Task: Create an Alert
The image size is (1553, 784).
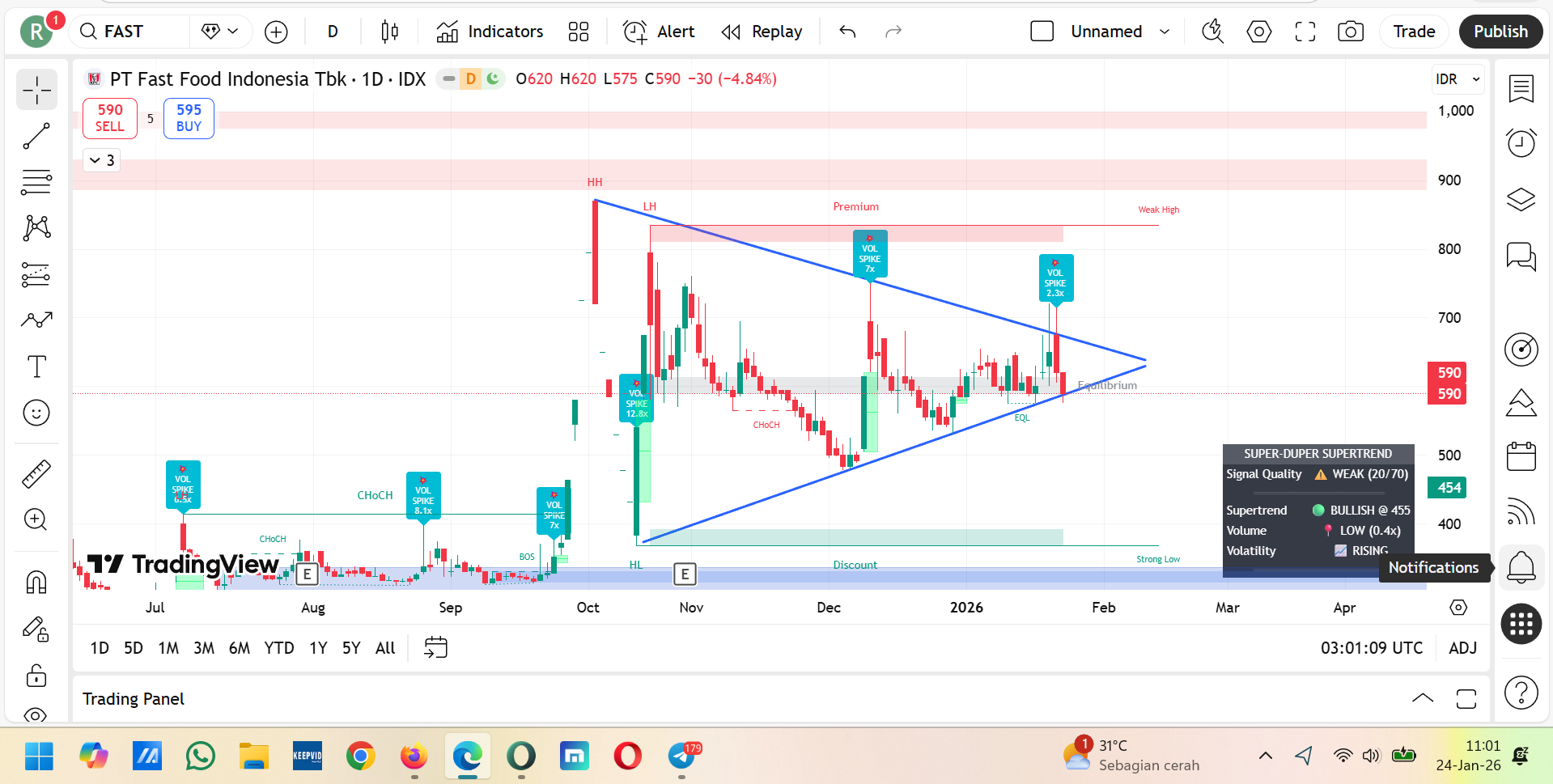Action: point(660,32)
